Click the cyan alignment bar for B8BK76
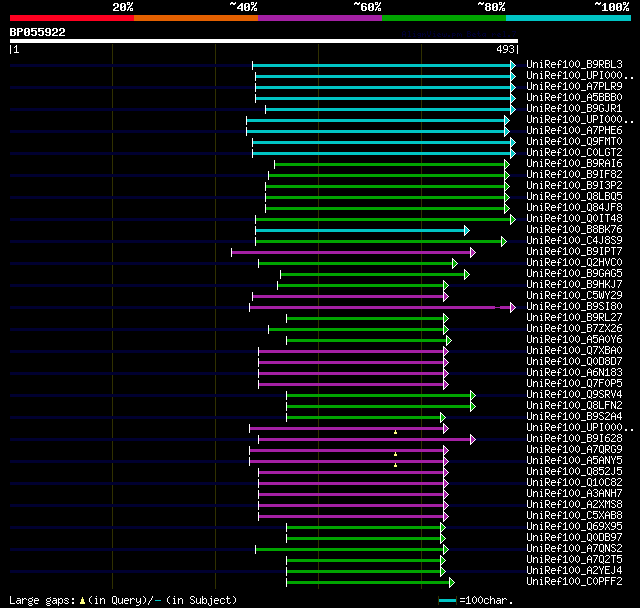 point(360,231)
